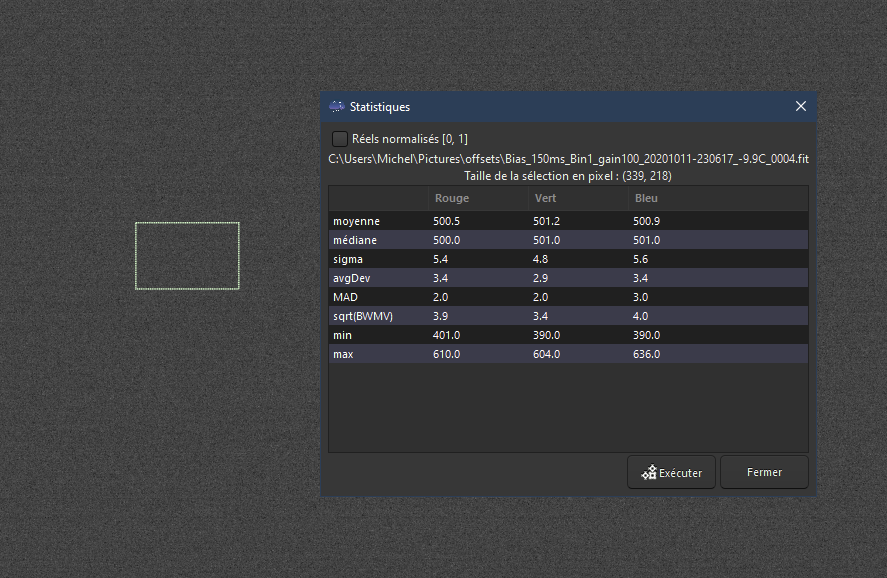Click the Siril icon in the Statistiques title bar
This screenshot has width=887, height=578.
point(337,106)
